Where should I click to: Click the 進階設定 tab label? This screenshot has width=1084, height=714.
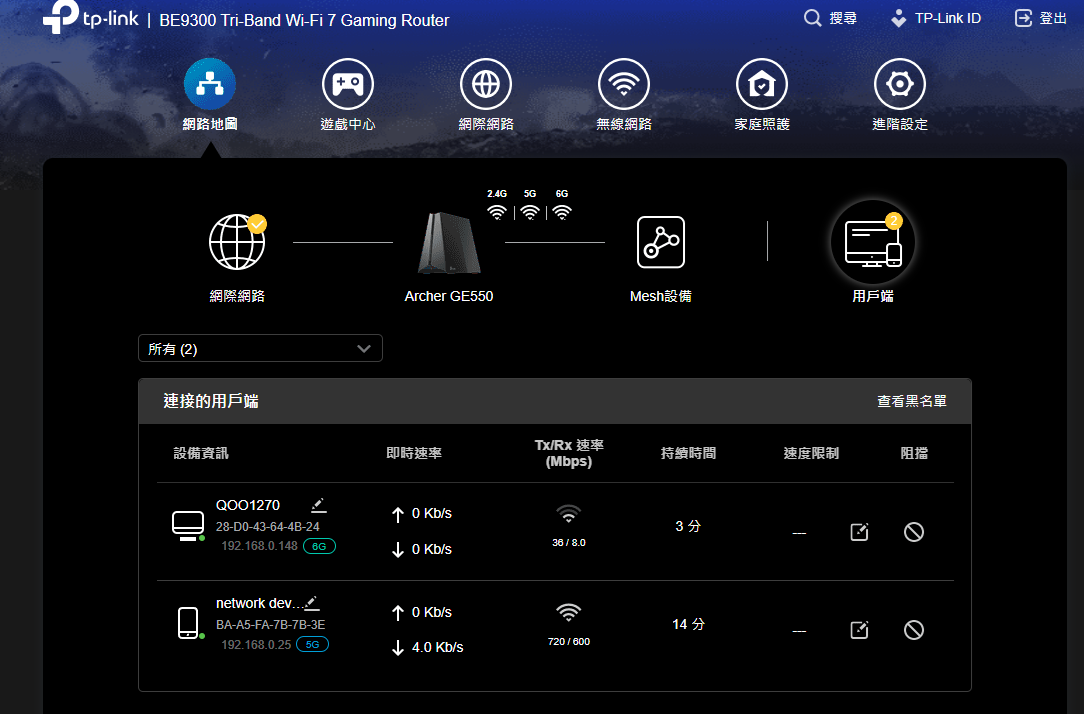[x=899, y=124]
